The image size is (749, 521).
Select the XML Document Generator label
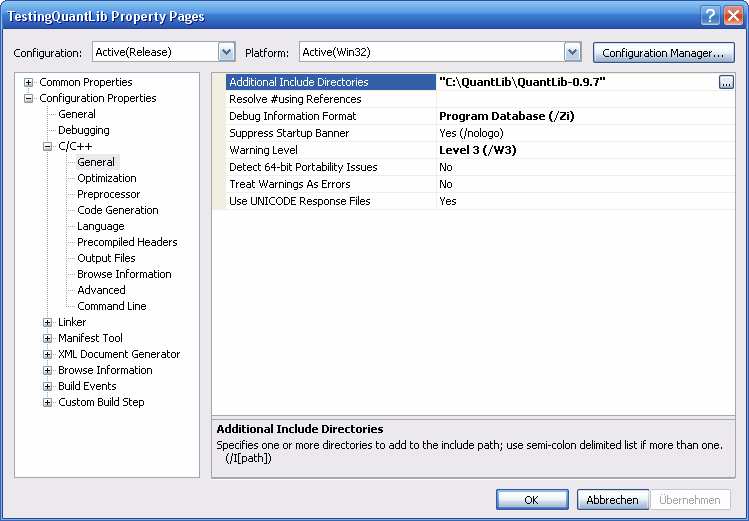119,354
